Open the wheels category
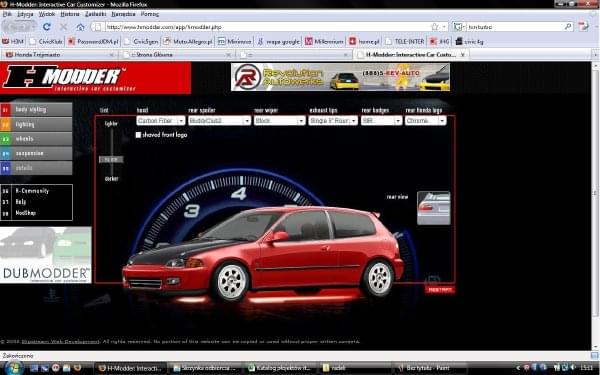The width and height of the screenshot is (600, 375). (x=36, y=139)
